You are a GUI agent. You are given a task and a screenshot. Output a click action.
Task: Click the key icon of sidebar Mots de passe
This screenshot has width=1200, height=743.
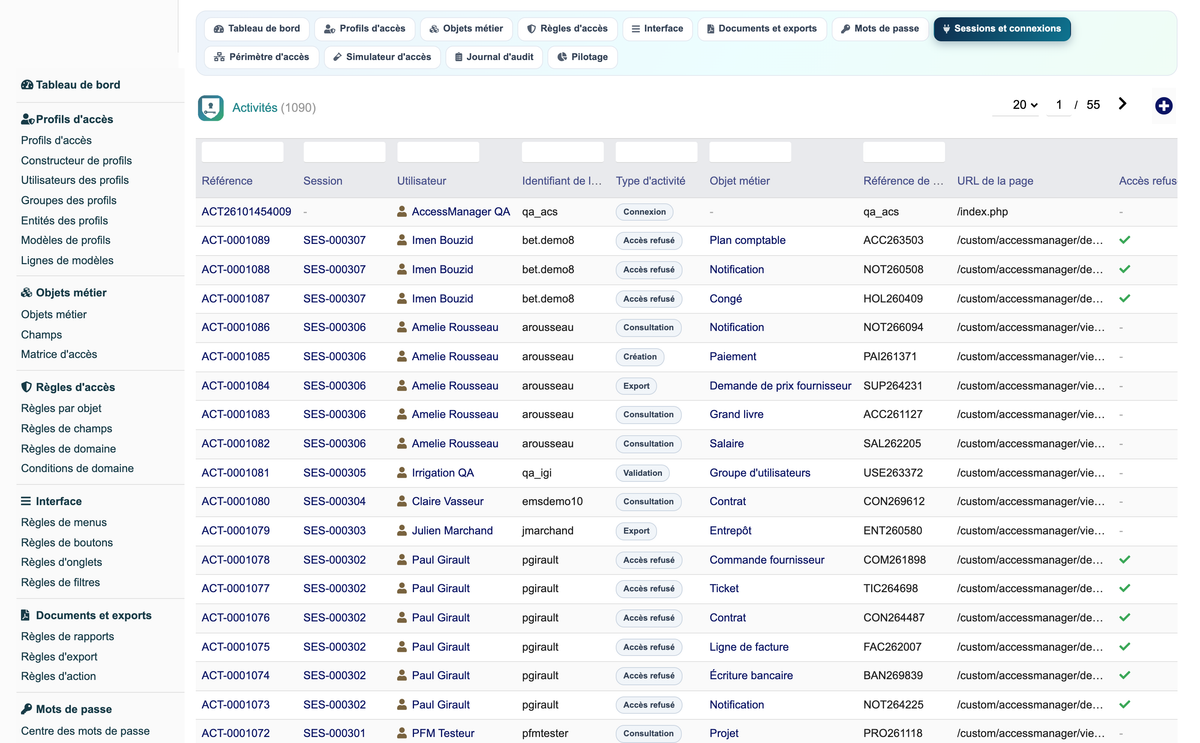pyautogui.click(x=27, y=709)
